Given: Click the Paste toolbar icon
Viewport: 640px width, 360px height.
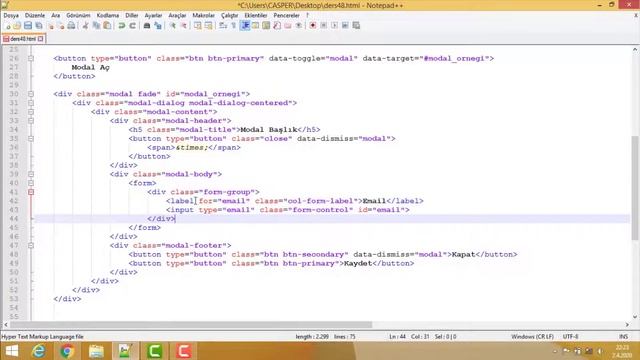Looking at the screenshot, I should (x=107, y=26).
